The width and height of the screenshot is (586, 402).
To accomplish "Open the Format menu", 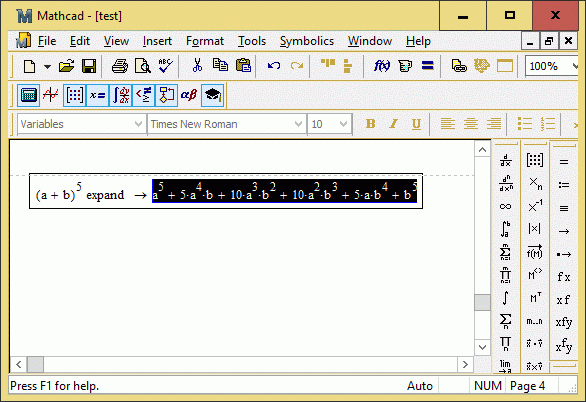I will point(205,41).
